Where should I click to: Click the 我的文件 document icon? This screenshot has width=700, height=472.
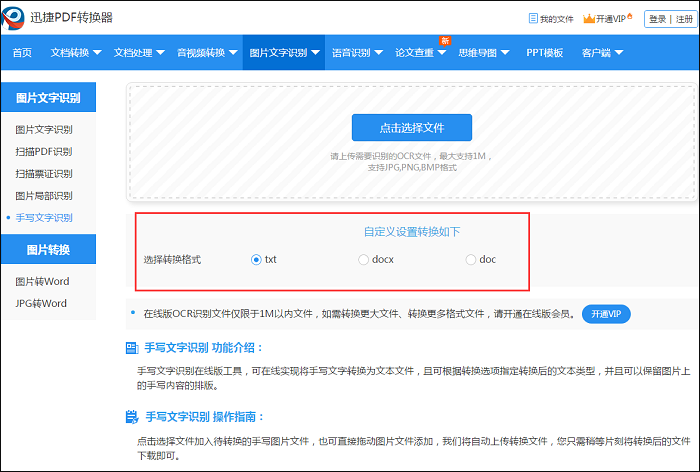(533, 18)
